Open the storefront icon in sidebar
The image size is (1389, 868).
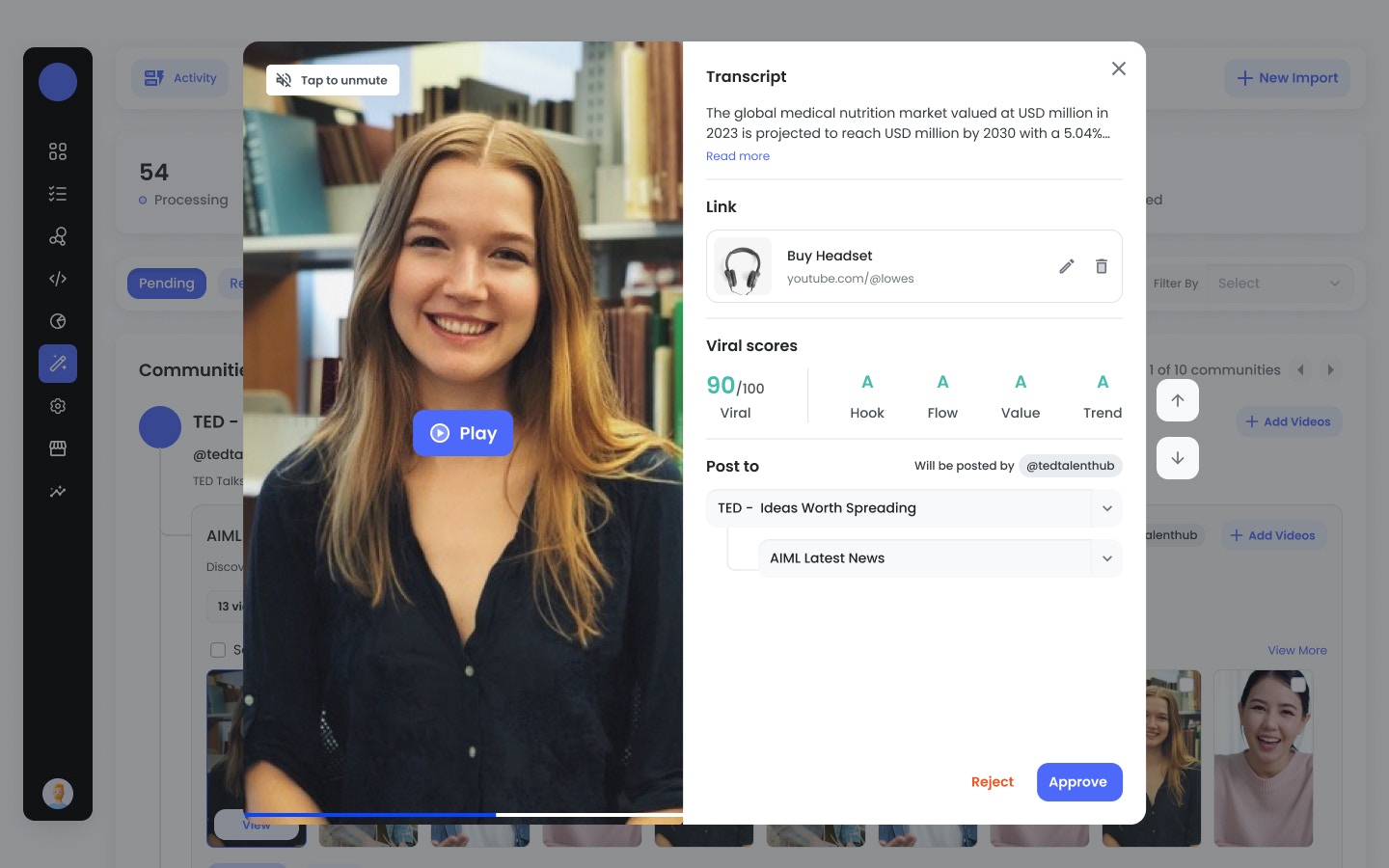58,448
